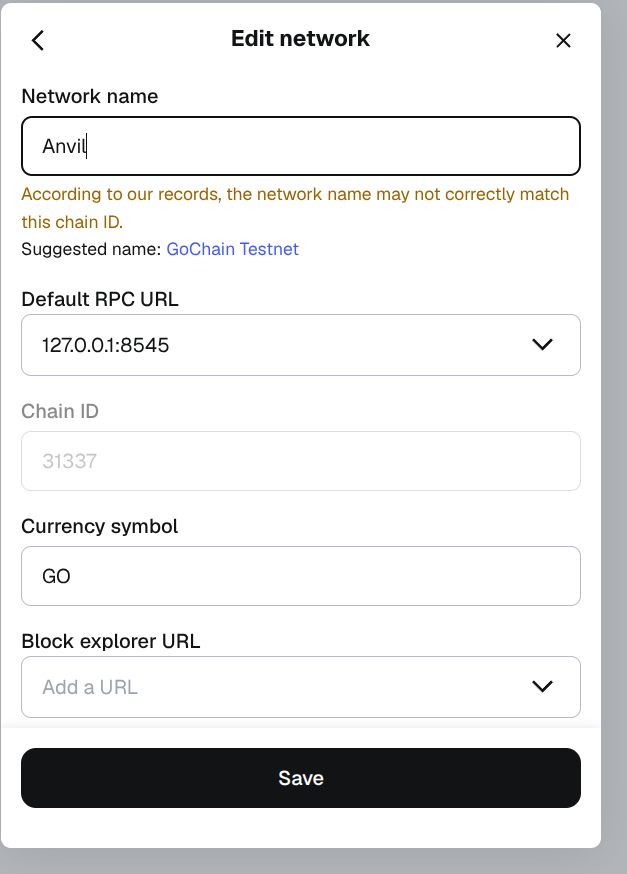The image size is (627, 874).
Task: Click the Edit network title
Action: [300, 38]
